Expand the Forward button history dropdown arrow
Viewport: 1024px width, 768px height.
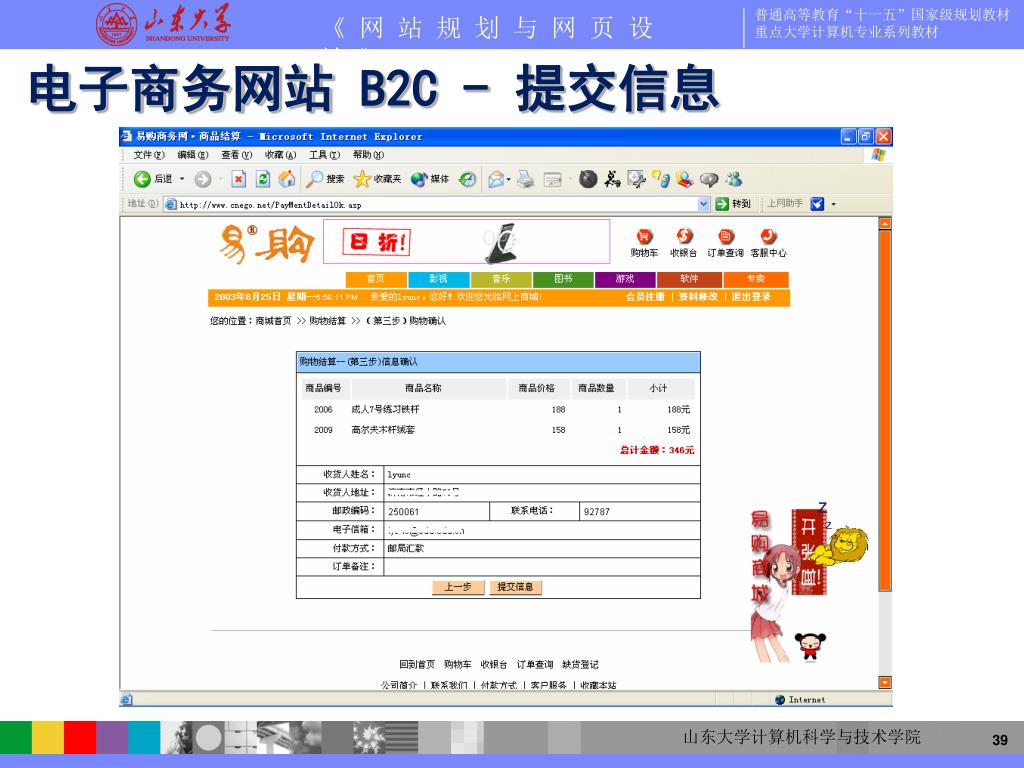[x=221, y=179]
